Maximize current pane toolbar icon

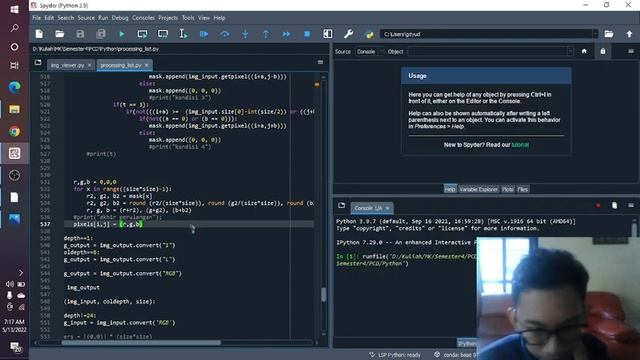(328, 34)
